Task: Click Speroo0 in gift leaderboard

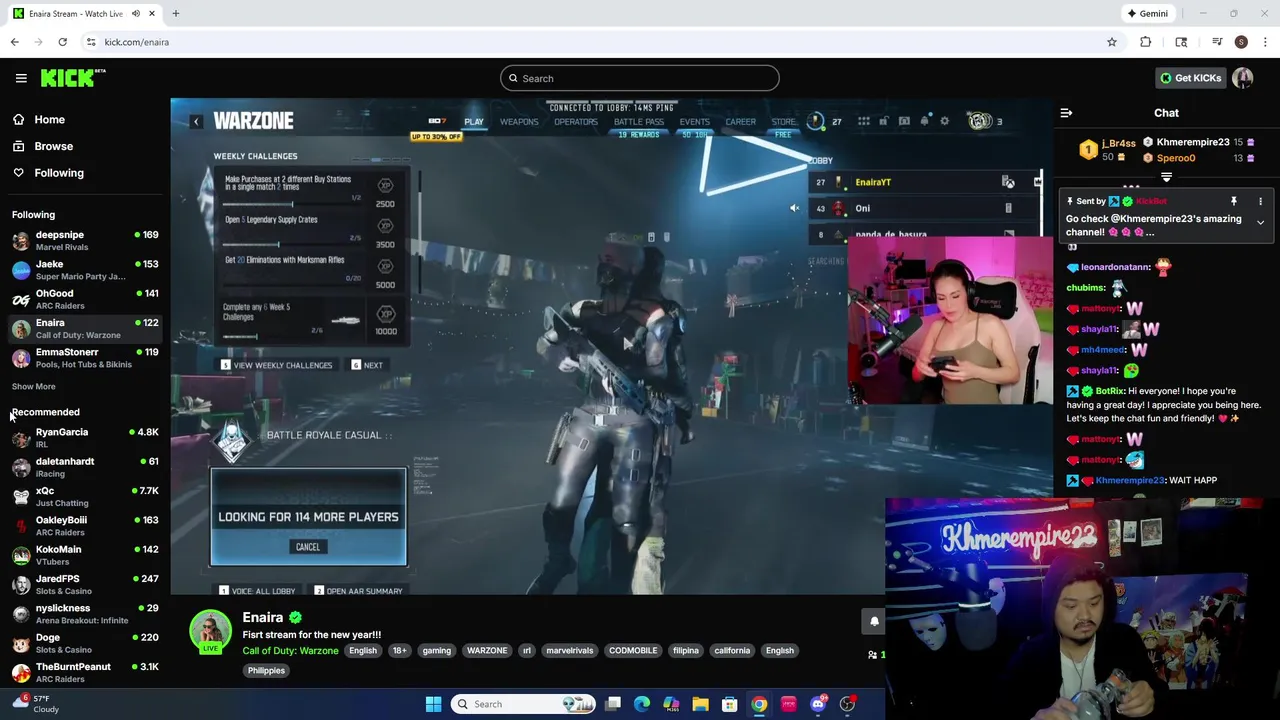Action: [1176, 158]
